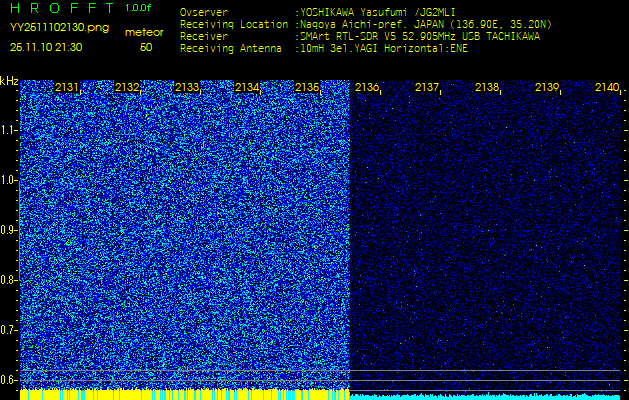Click the 0.6 frequency axis label
The height and width of the screenshot is (400, 629).
click(x=8, y=380)
